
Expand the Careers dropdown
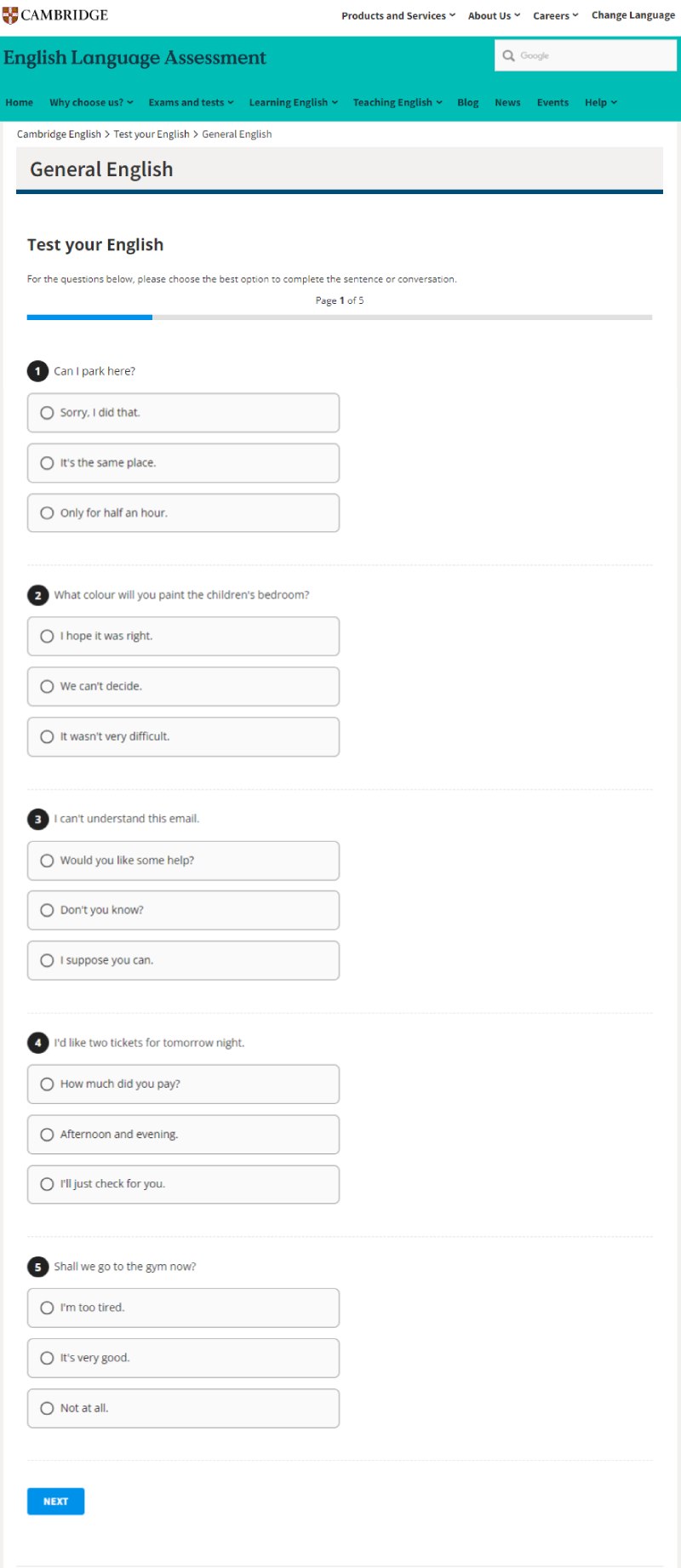[556, 15]
